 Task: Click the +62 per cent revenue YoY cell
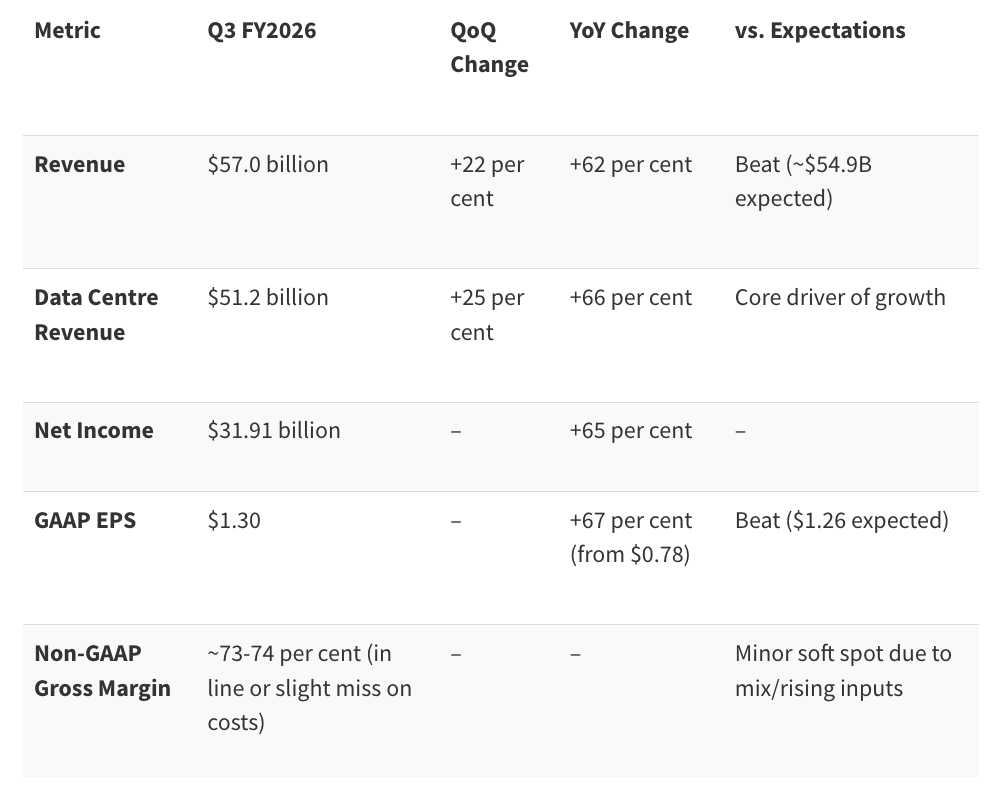[631, 164]
